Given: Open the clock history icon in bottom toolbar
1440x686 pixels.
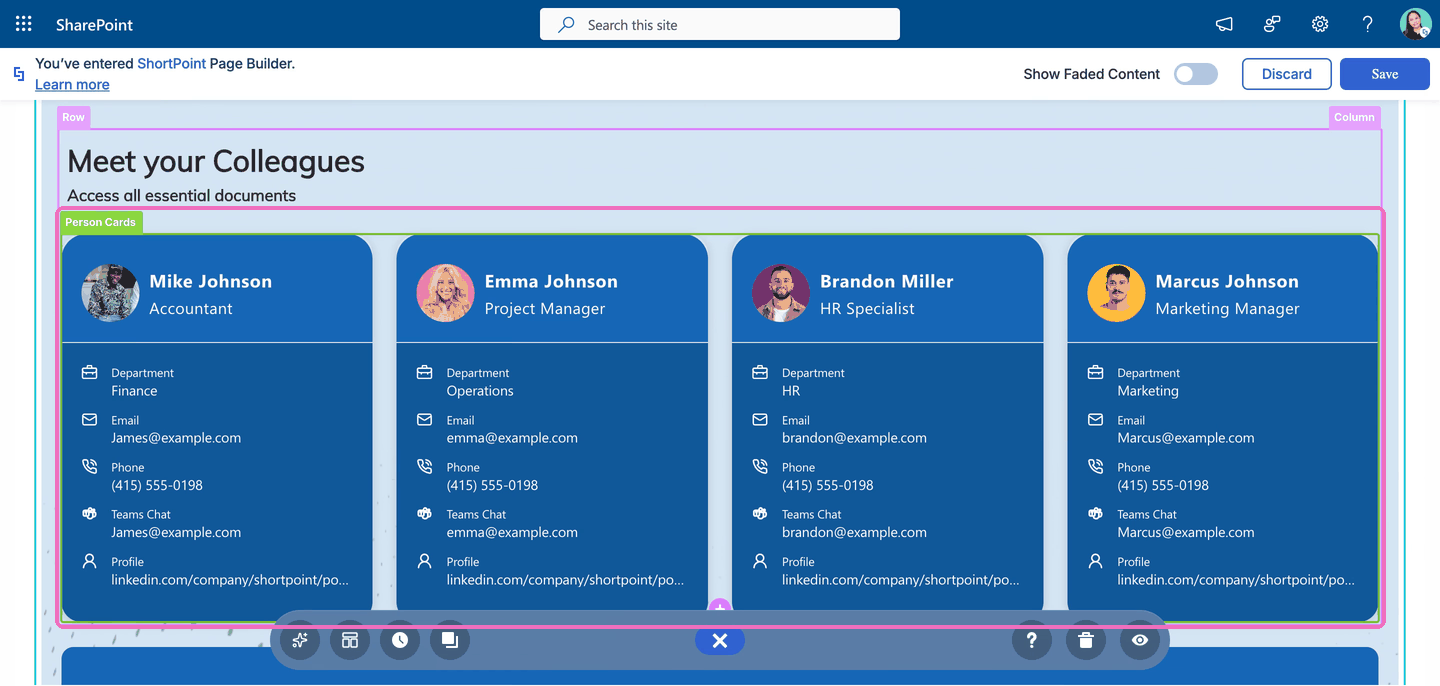Looking at the screenshot, I should coord(400,640).
